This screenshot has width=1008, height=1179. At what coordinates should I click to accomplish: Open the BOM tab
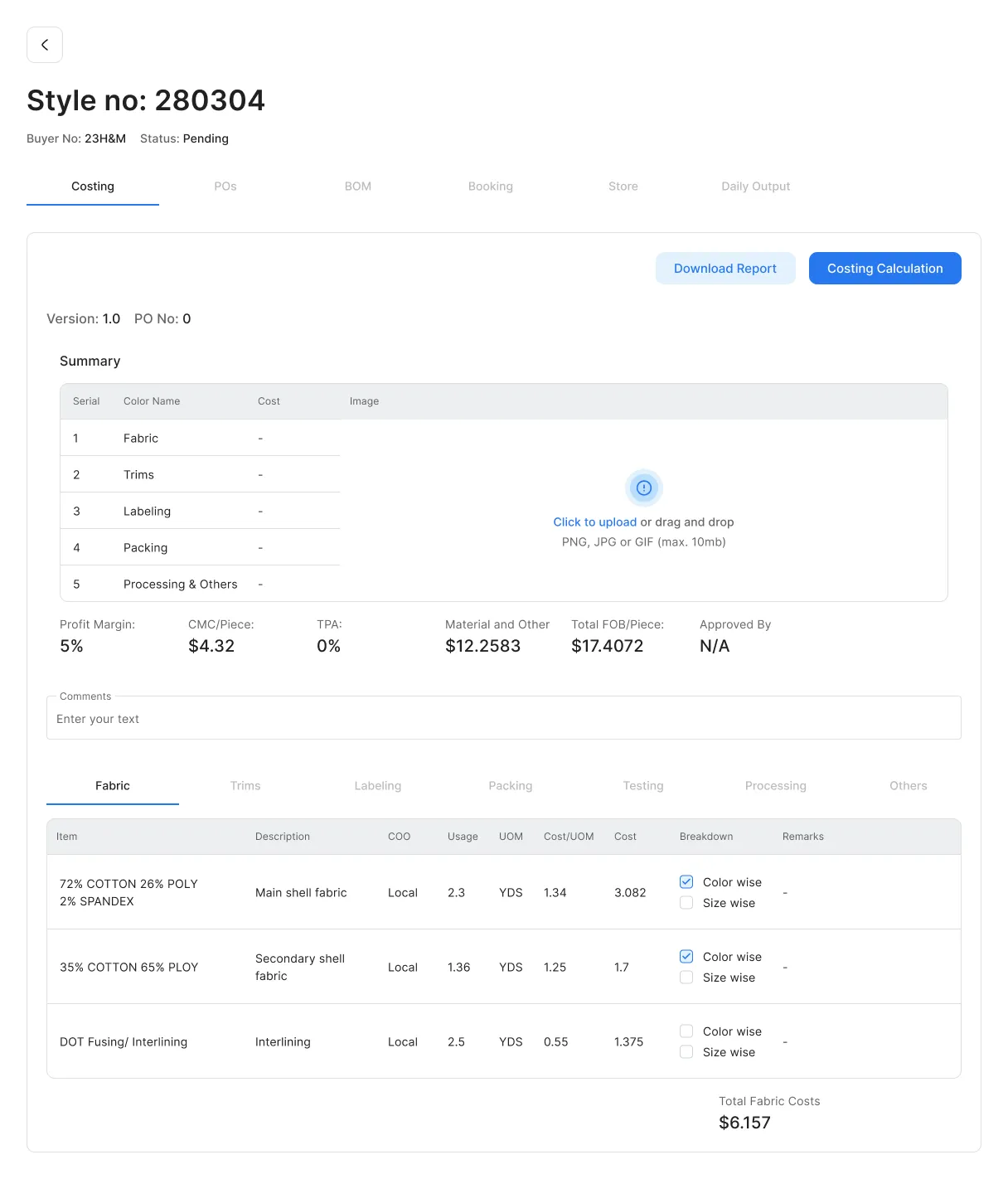pyautogui.click(x=358, y=187)
